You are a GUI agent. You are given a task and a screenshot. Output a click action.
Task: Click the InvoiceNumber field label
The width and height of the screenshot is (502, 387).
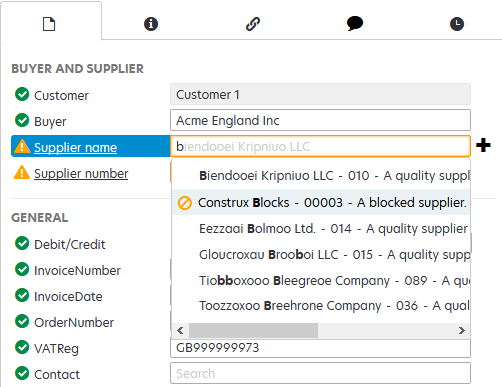pyautogui.click(x=77, y=270)
